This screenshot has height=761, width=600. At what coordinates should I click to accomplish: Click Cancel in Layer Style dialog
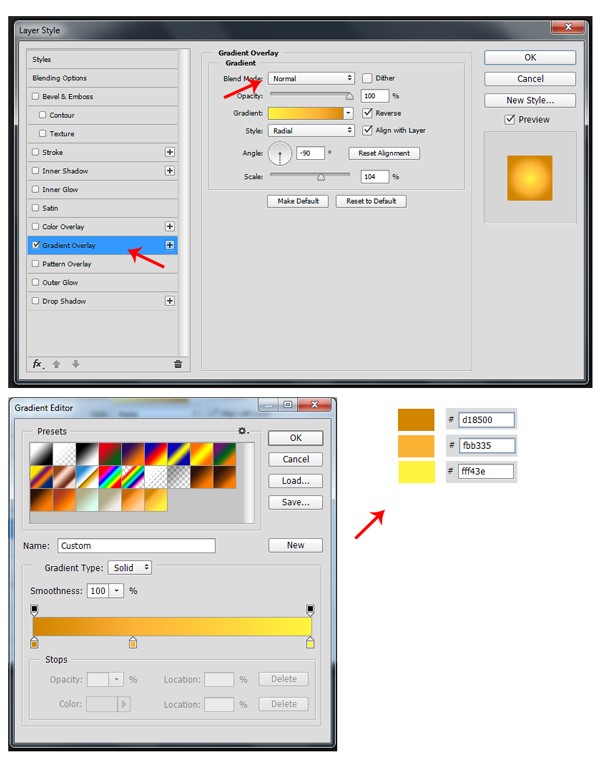coord(530,79)
